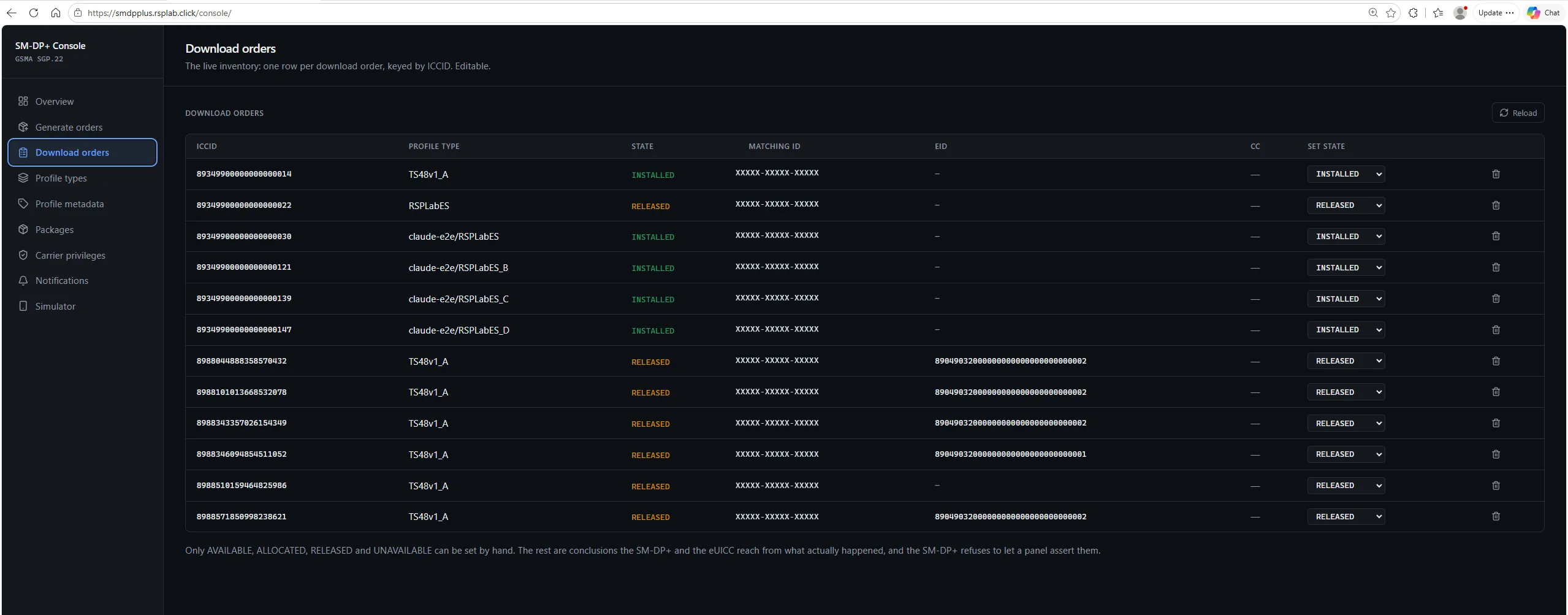This screenshot has width=1568, height=615.
Task: Select the claude-e2e/RSPLabES profile type cell
Action: pos(454,237)
